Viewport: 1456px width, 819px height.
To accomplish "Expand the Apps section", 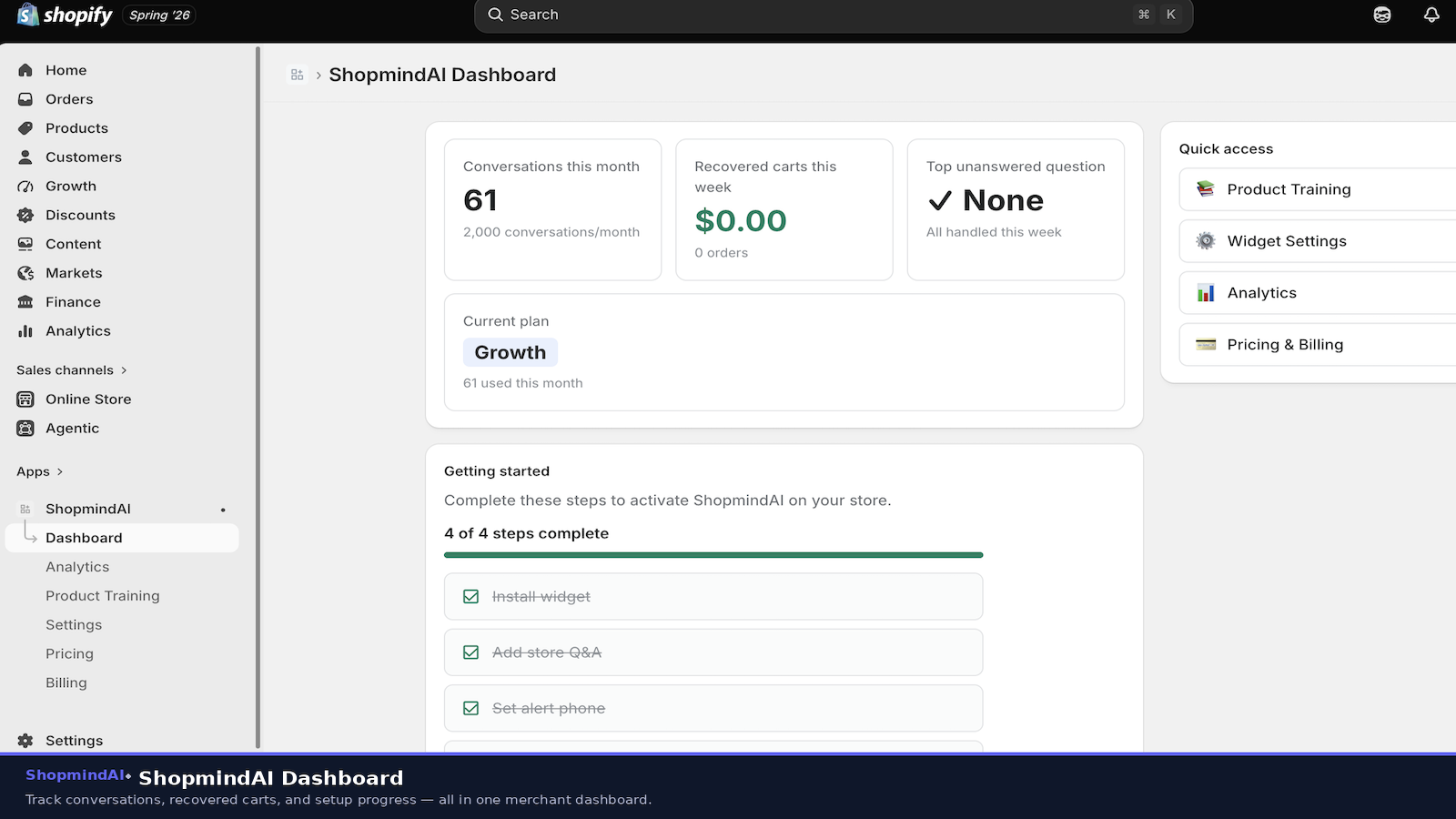I will coord(40,472).
